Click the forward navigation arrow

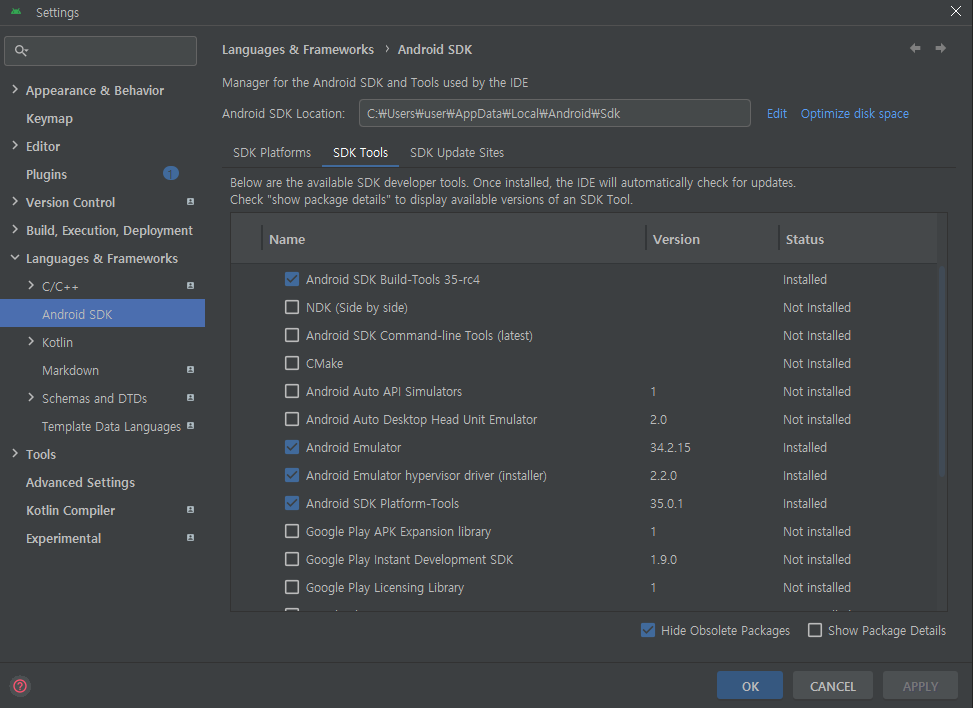pyautogui.click(x=941, y=48)
